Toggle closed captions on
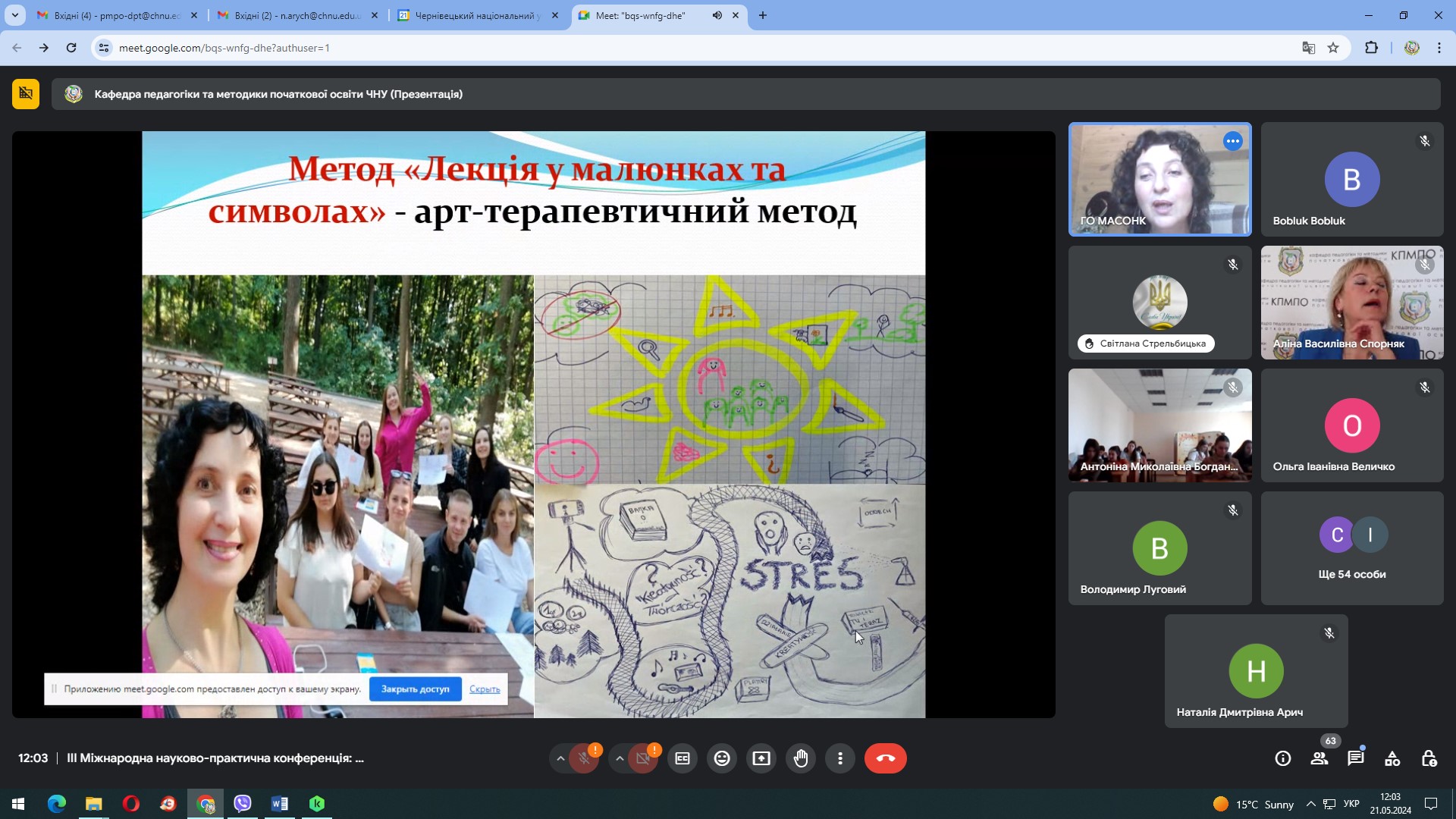The image size is (1456, 819). pos(682,758)
